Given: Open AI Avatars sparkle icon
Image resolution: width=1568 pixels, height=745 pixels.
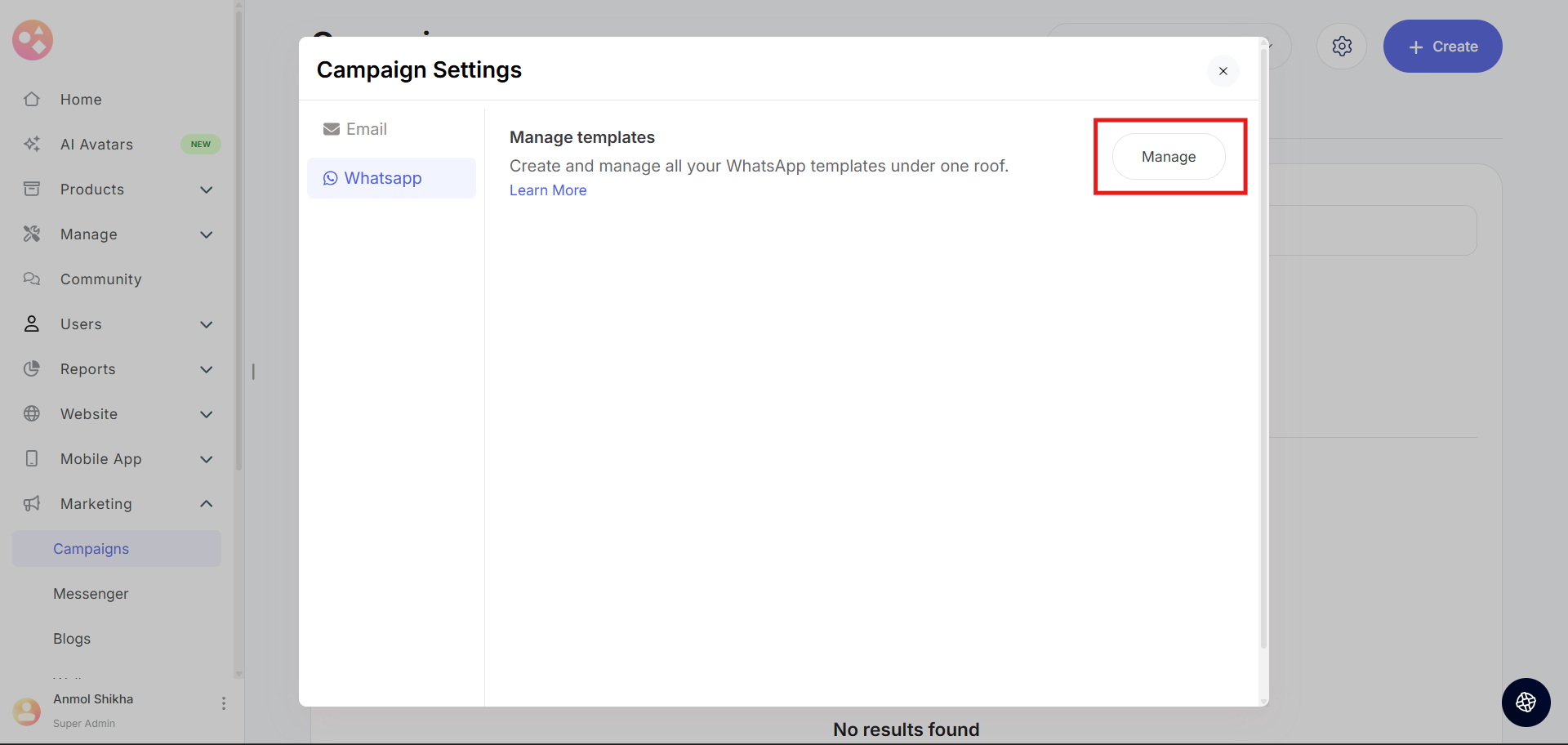Looking at the screenshot, I should [x=32, y=144].
